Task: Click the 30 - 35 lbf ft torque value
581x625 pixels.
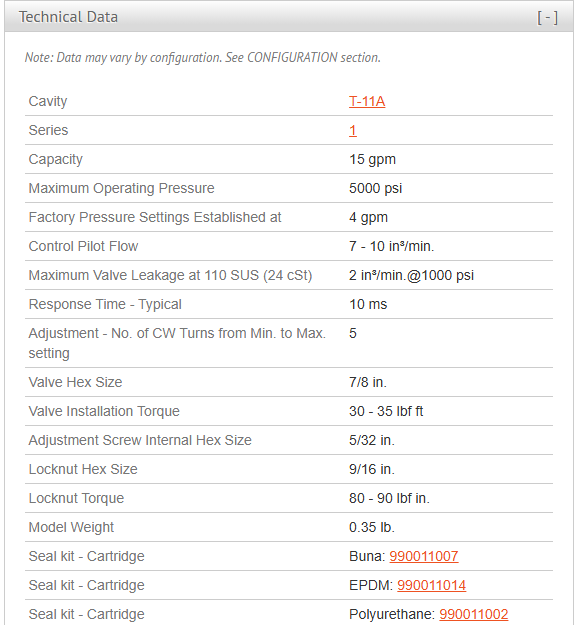Action: [386, 411]
